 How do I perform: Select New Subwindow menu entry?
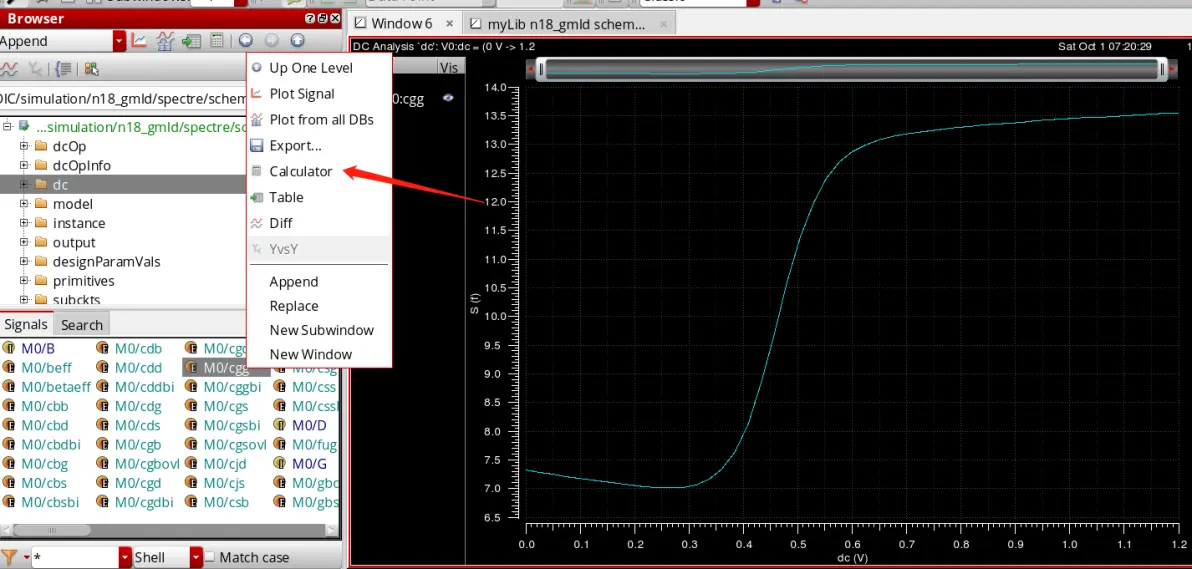click(322, 330)
